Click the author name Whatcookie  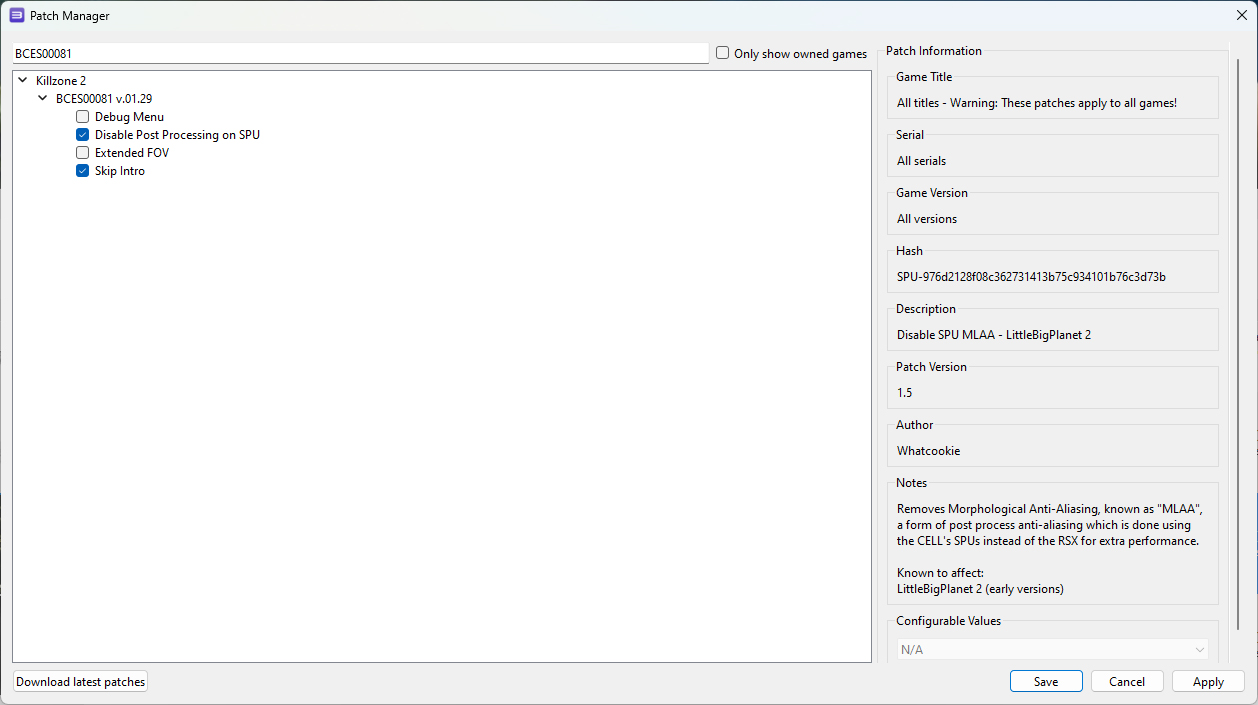[x=928, y=451]
